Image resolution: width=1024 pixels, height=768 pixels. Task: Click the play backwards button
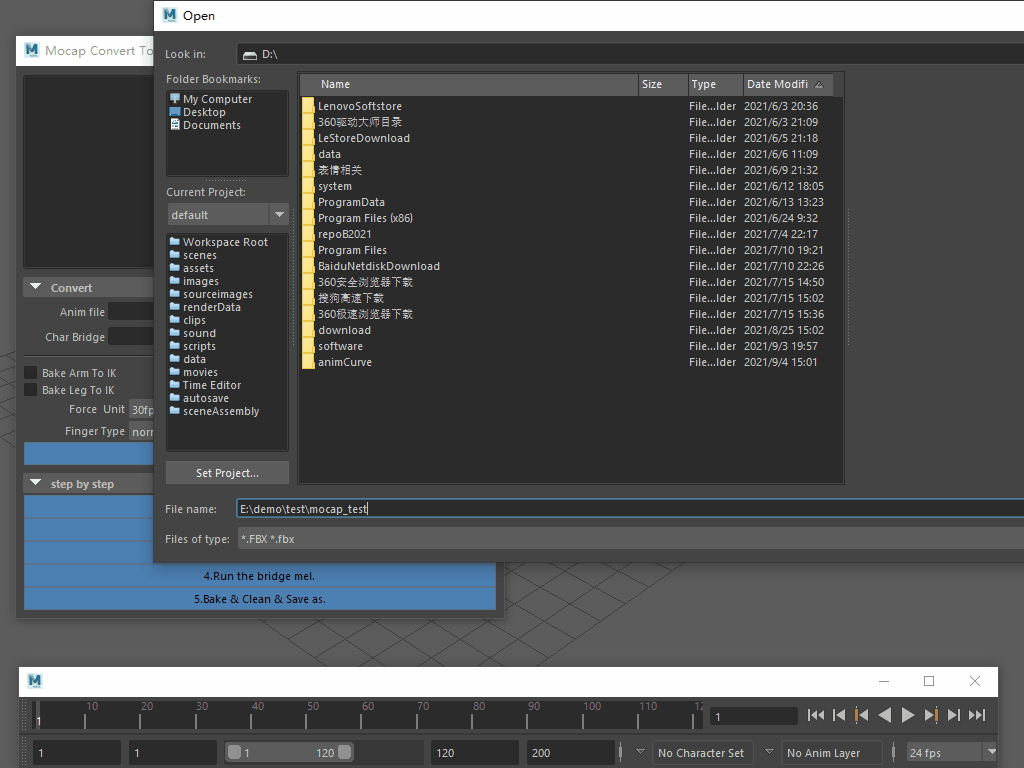pyautogui.click(x=884, y=715)
